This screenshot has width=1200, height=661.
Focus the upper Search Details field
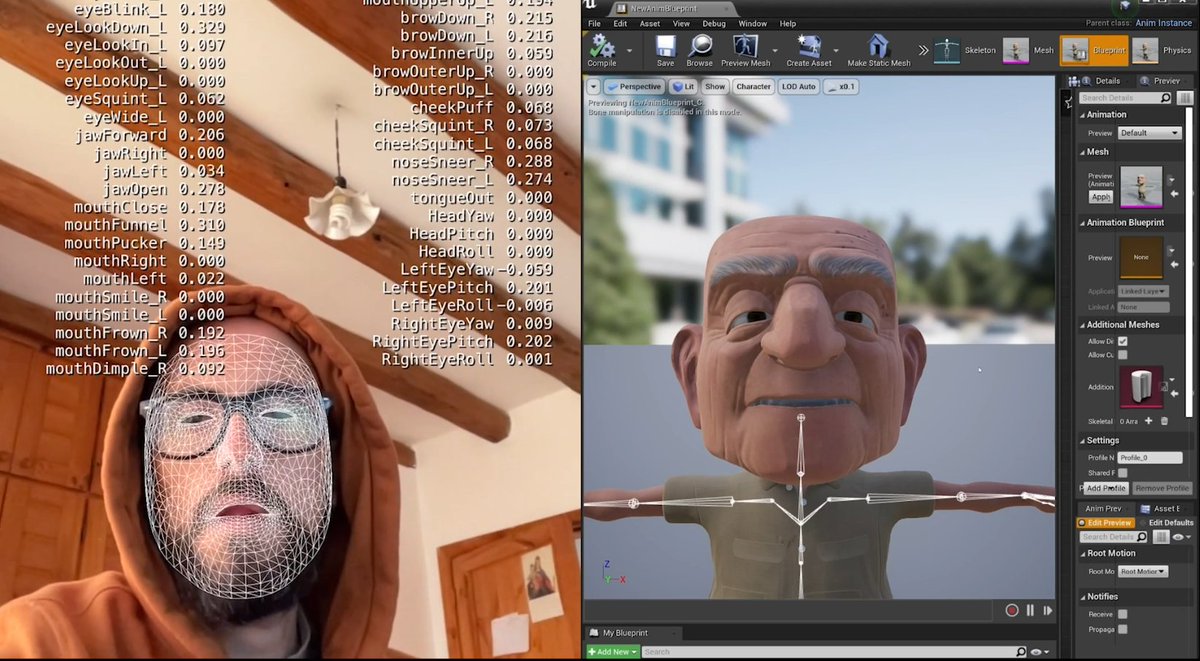[1125, 98]
